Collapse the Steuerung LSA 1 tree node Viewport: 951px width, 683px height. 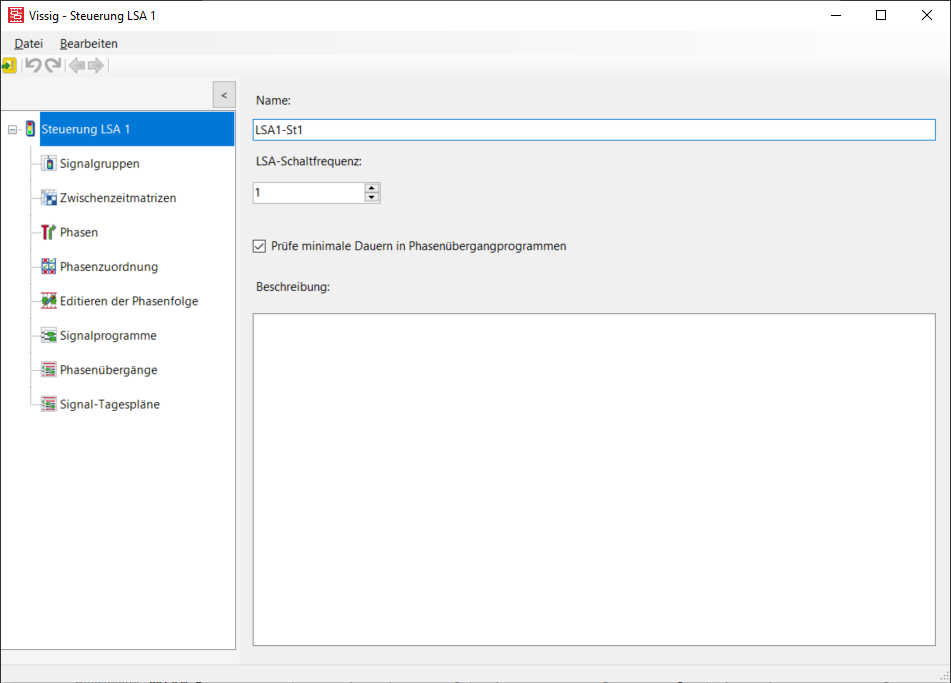coord(12,129)
